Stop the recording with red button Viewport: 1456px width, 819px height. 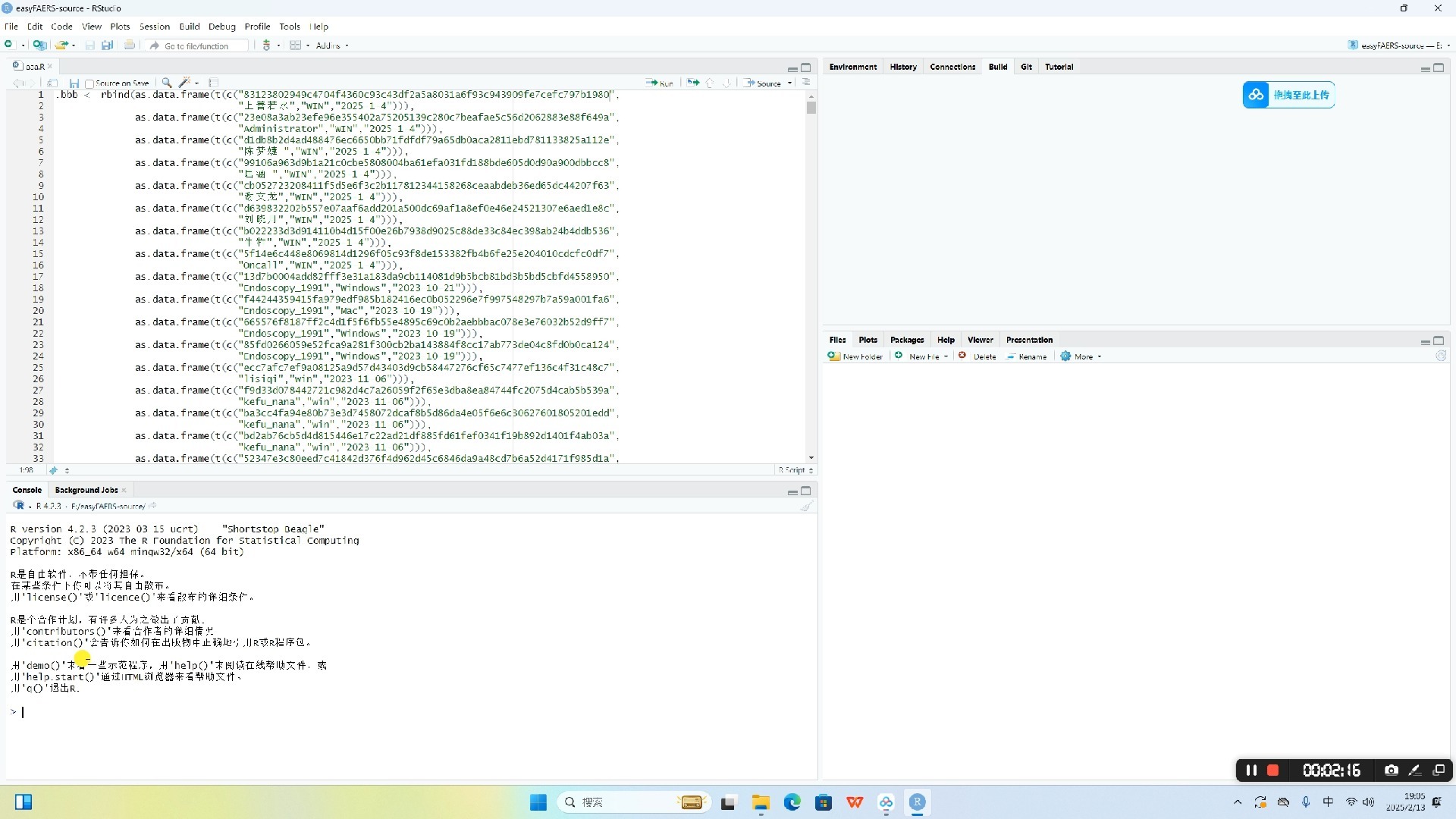click(1273, 770)
